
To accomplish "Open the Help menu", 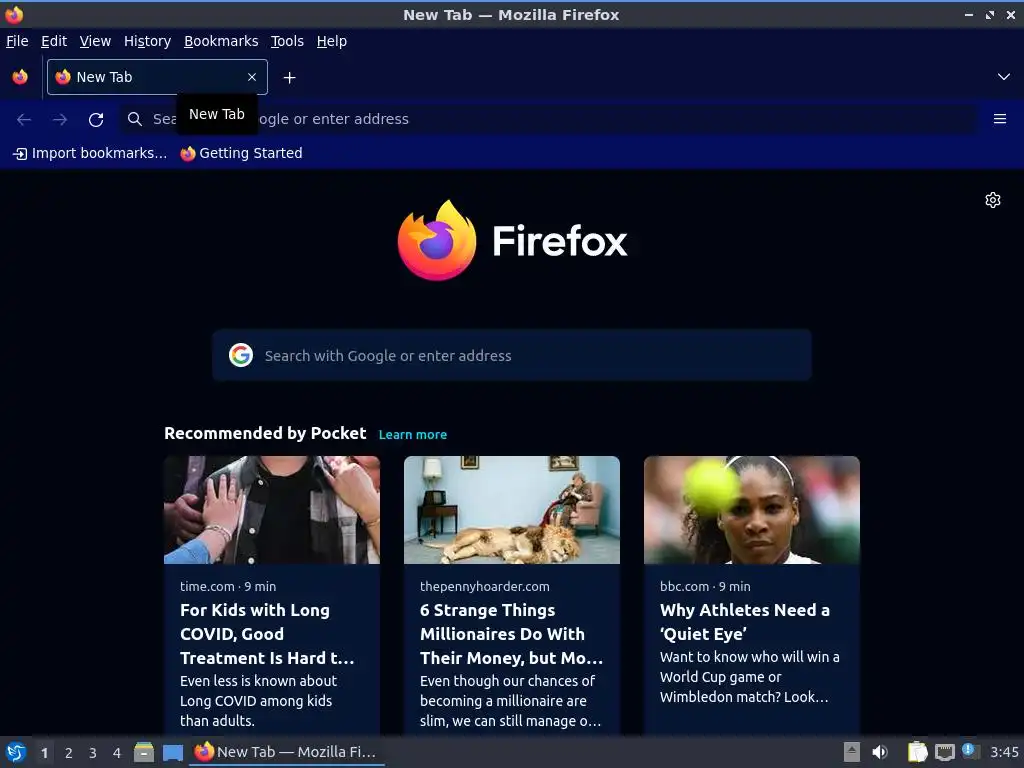I will (x=332, y=41).
